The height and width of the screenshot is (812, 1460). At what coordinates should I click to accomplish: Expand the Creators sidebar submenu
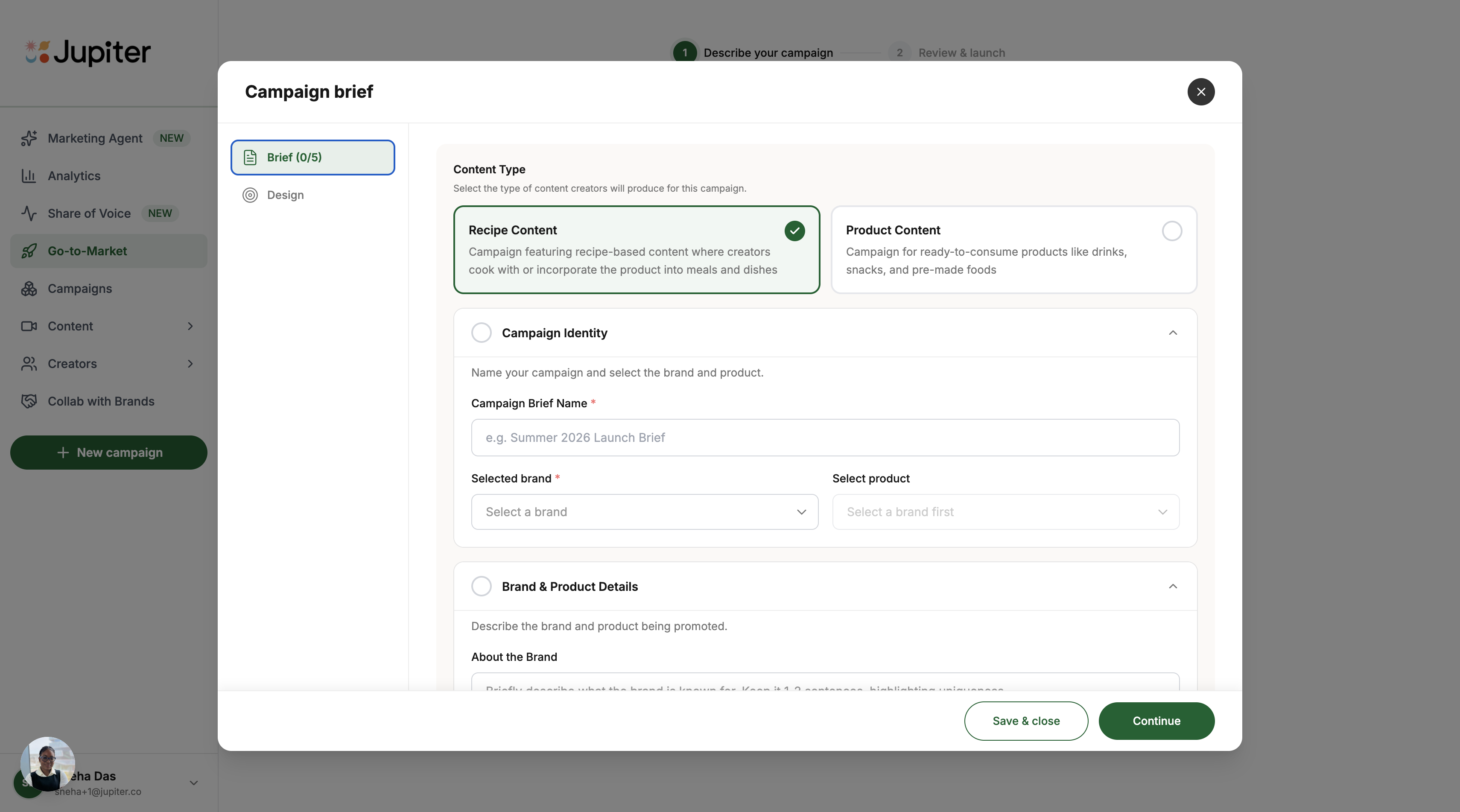[190, 364]
